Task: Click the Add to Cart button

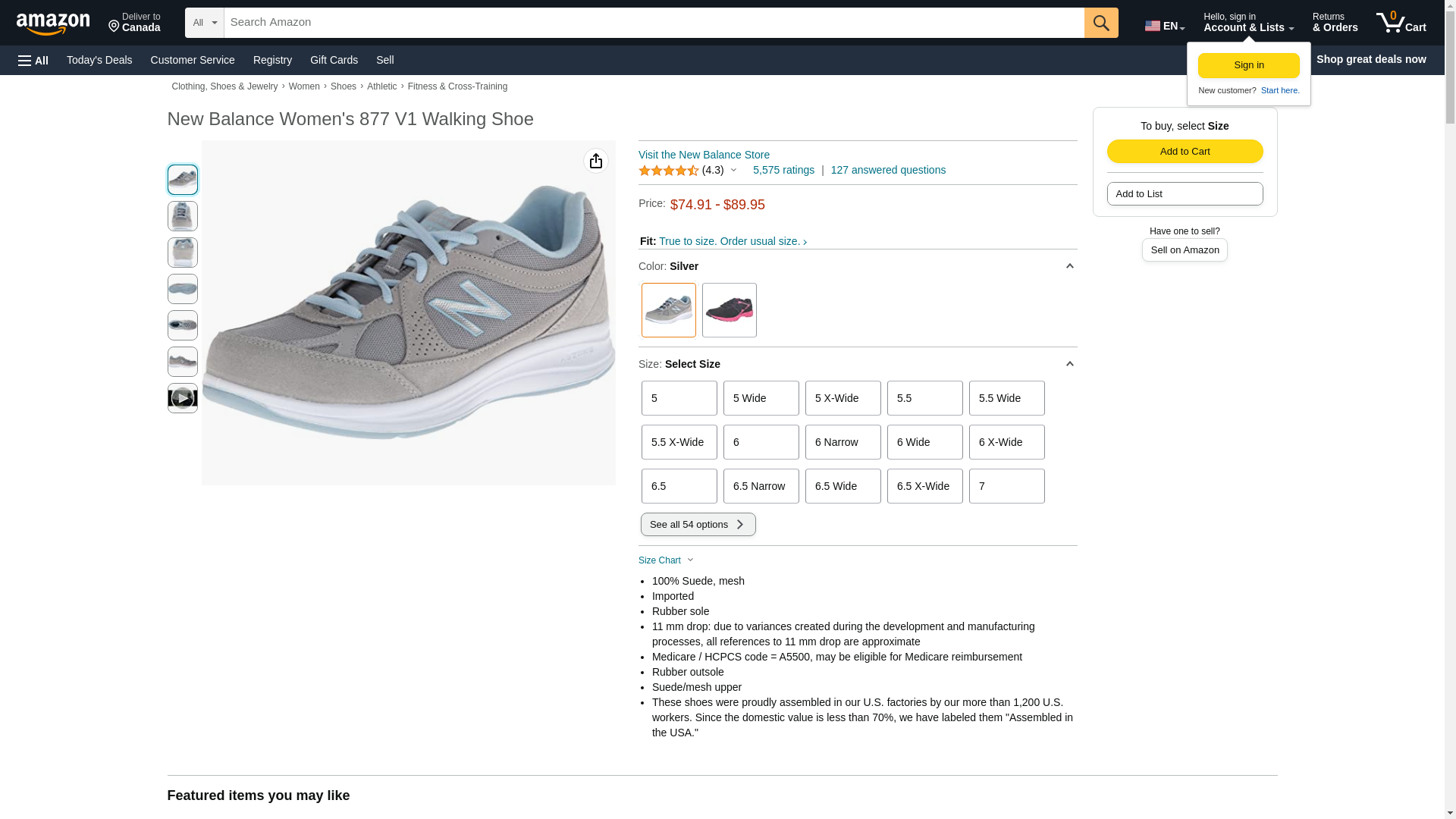Action: pyautogui.click(x=1185, y=151)
